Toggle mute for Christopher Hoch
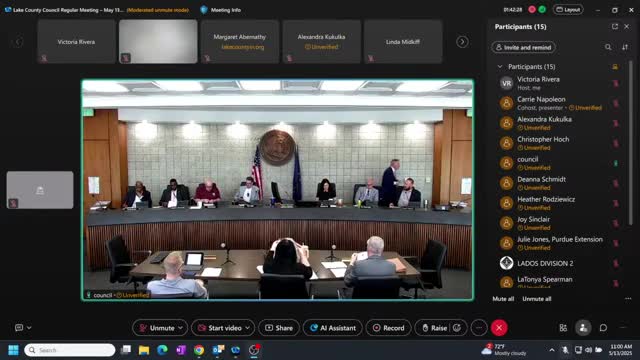Screen dimensions: 640x360 tap(616, 143)
